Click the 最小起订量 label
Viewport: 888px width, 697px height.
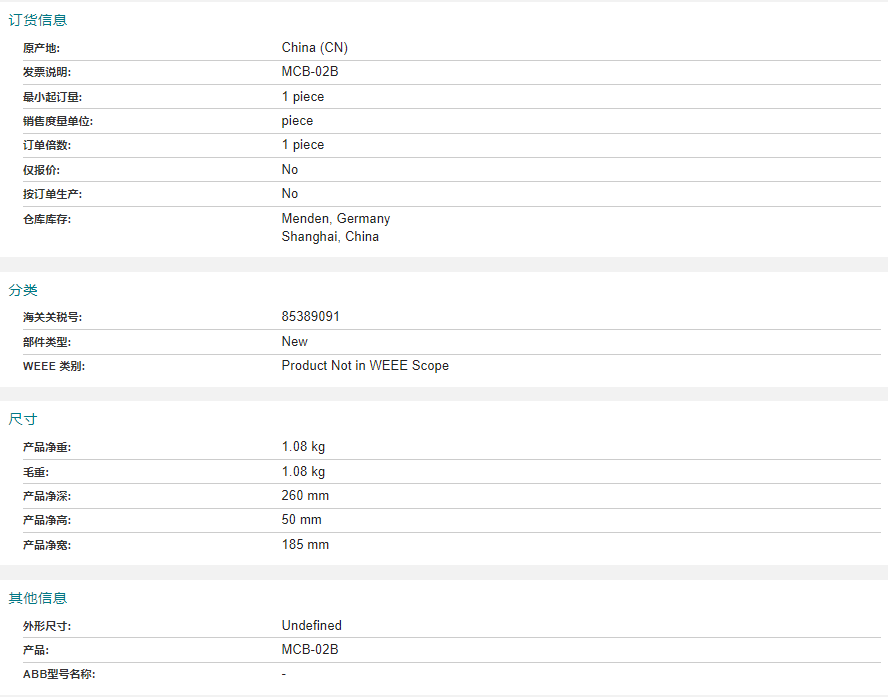(x=53, y=97)
